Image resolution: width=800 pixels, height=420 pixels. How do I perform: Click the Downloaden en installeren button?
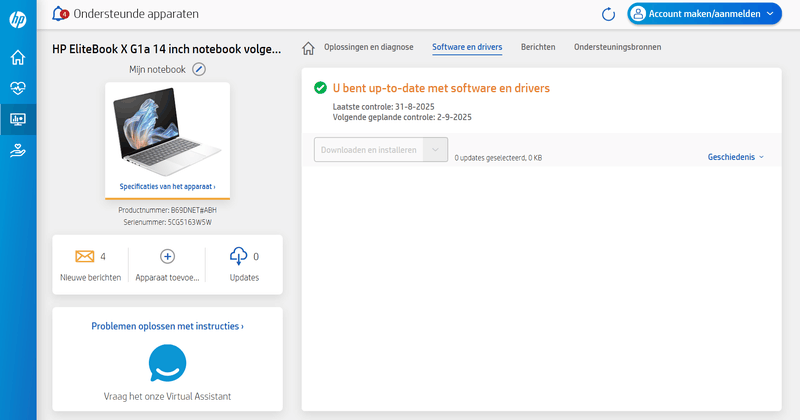368,150
